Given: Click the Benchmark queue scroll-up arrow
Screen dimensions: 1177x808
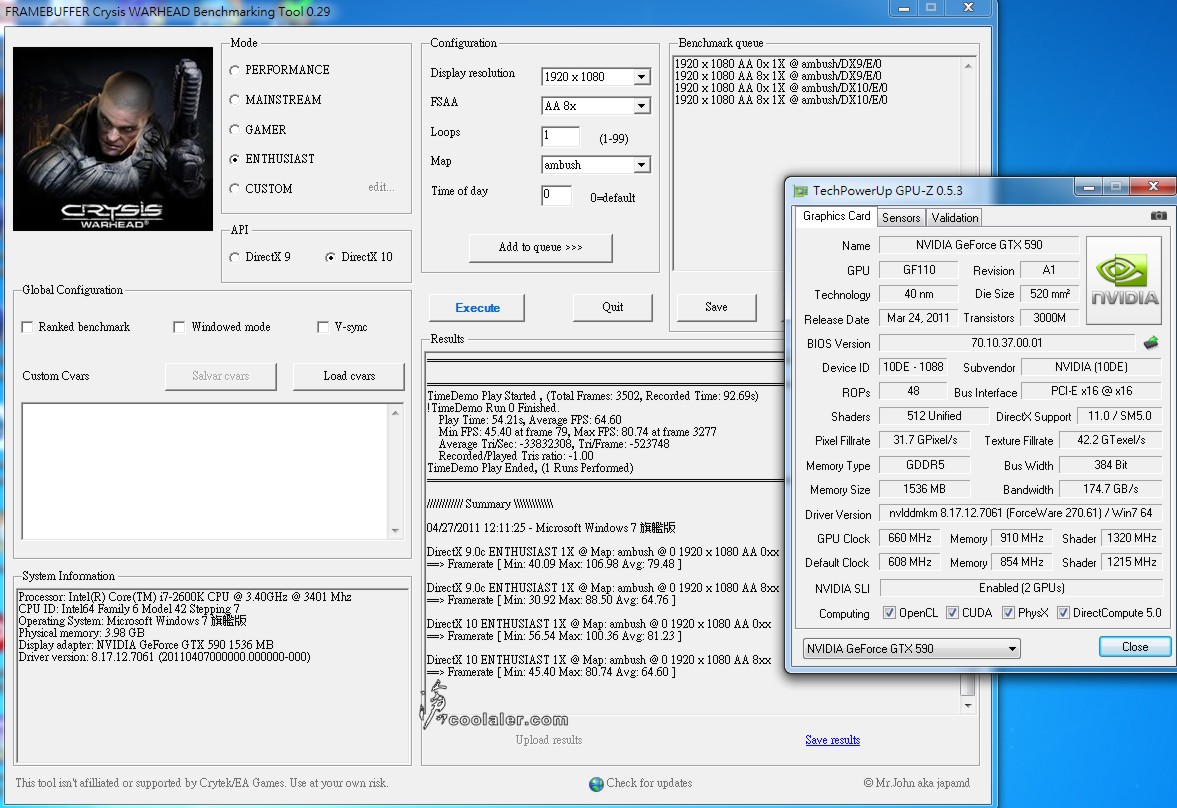Looking at the screenshot, I should click(968, 66).
